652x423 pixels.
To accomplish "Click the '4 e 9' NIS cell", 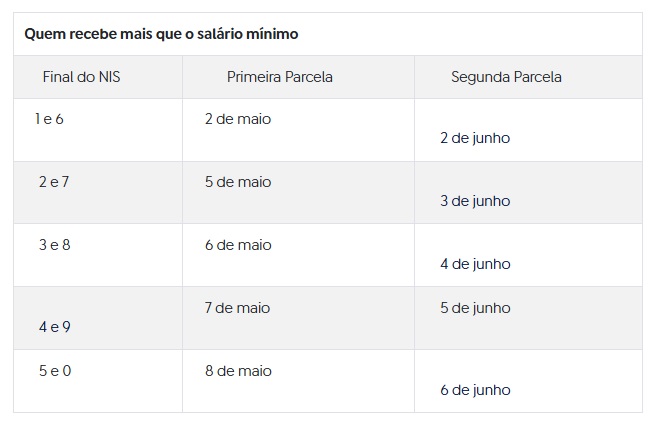I will (x=54, y=327).
